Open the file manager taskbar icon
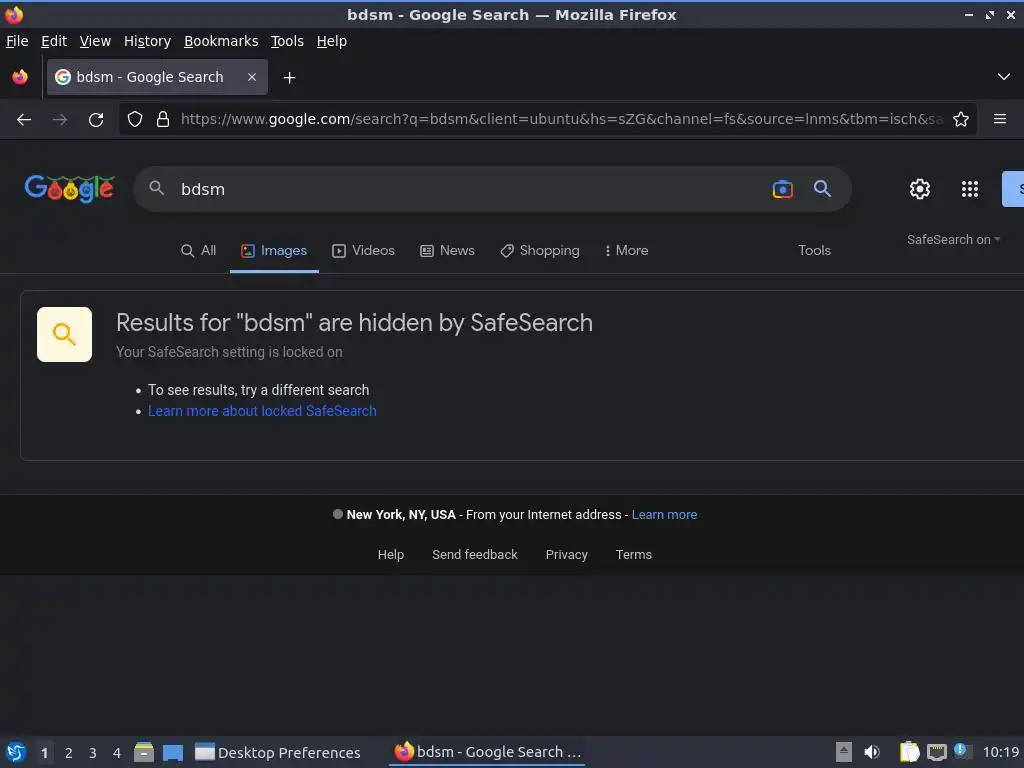 click(x=144, y=752)
